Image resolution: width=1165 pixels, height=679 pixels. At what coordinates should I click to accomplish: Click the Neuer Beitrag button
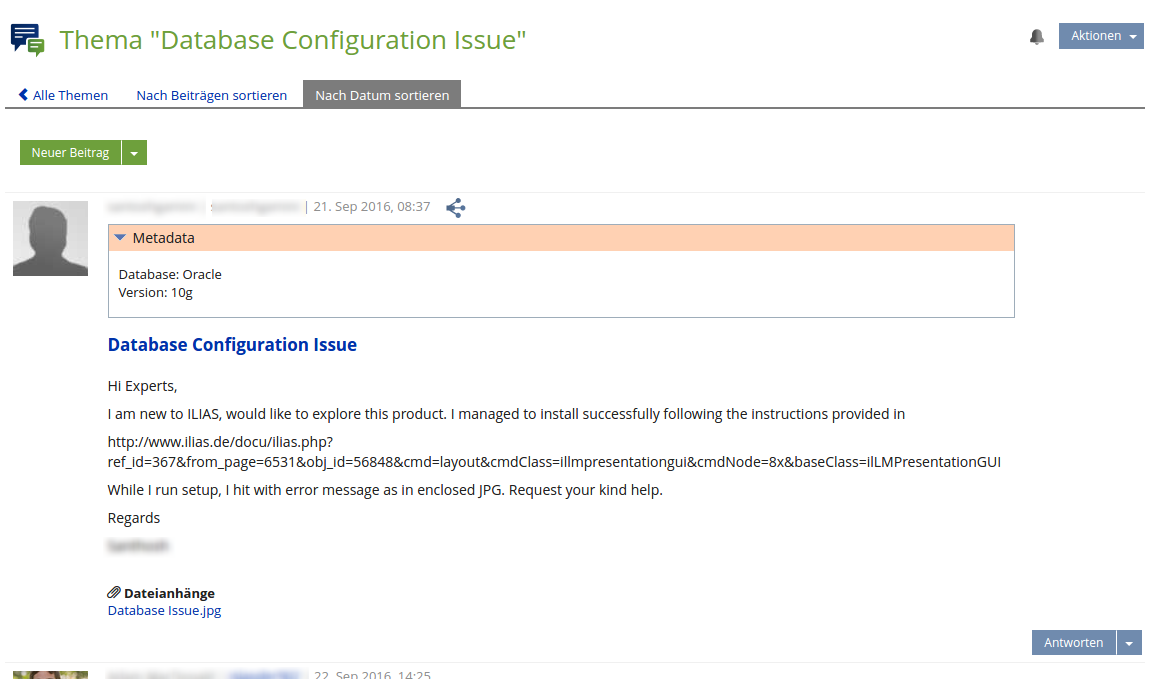(x=71, y=153)
